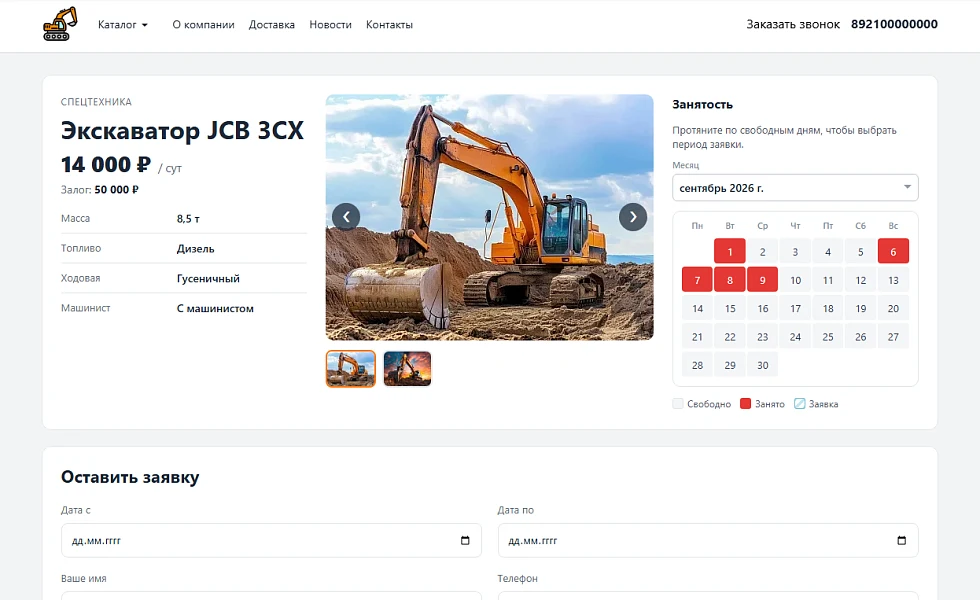Open the Каталог dropdown menu
The height and width of the screenshot is (600, 980).
point(122,25)
